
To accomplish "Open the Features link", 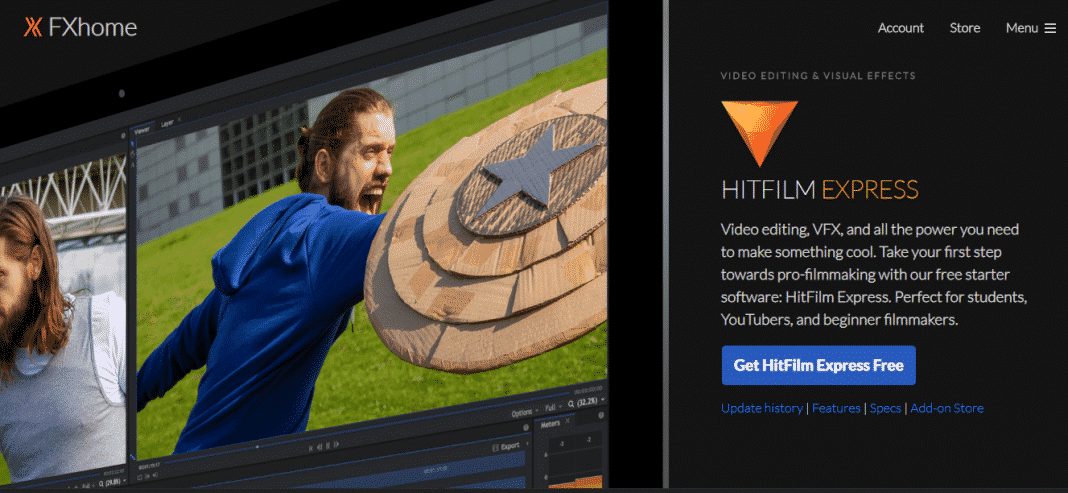I will [836, 409].
